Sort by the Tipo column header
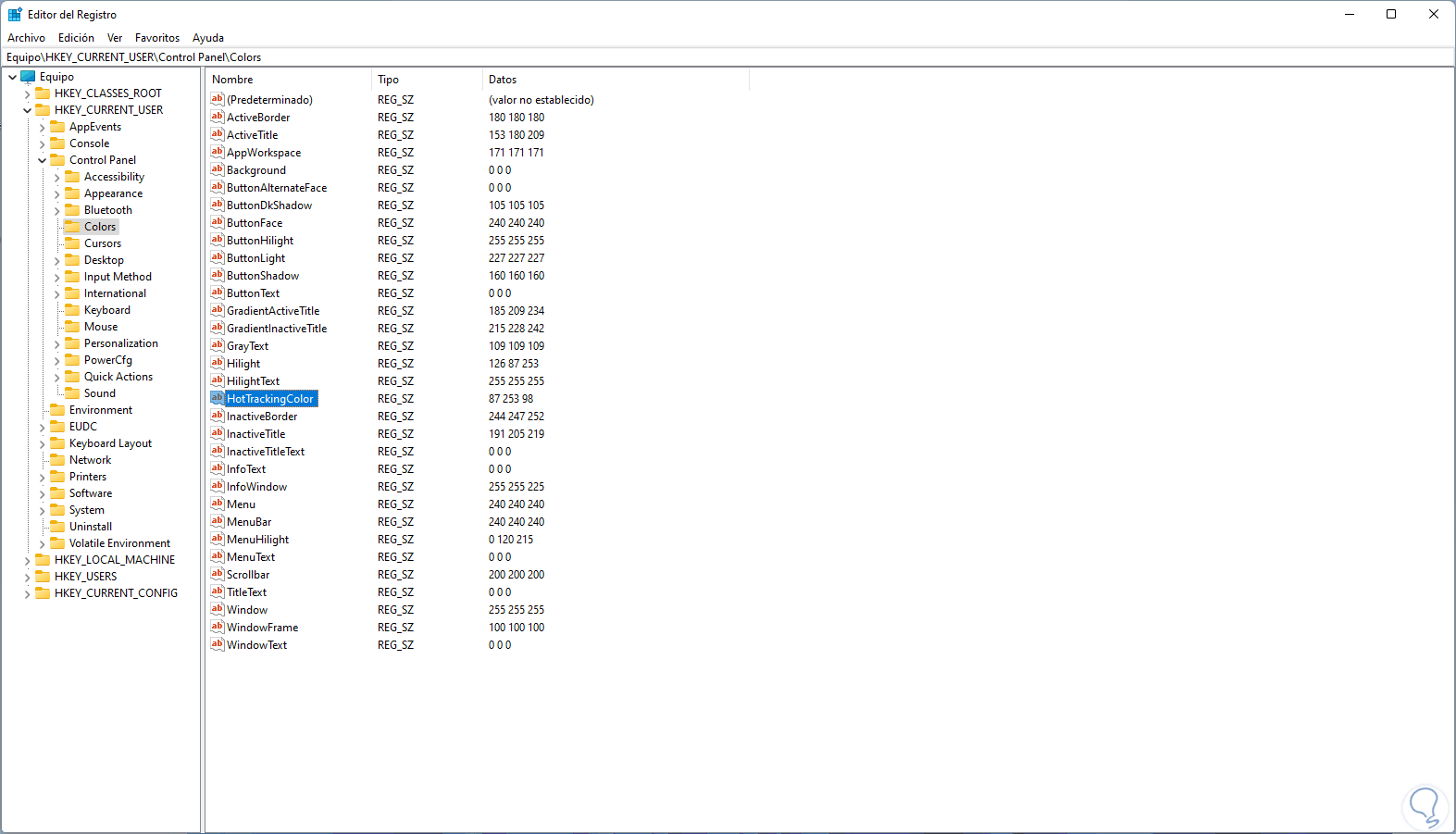This screenshot has width=1456, height=834. [427, 80]
